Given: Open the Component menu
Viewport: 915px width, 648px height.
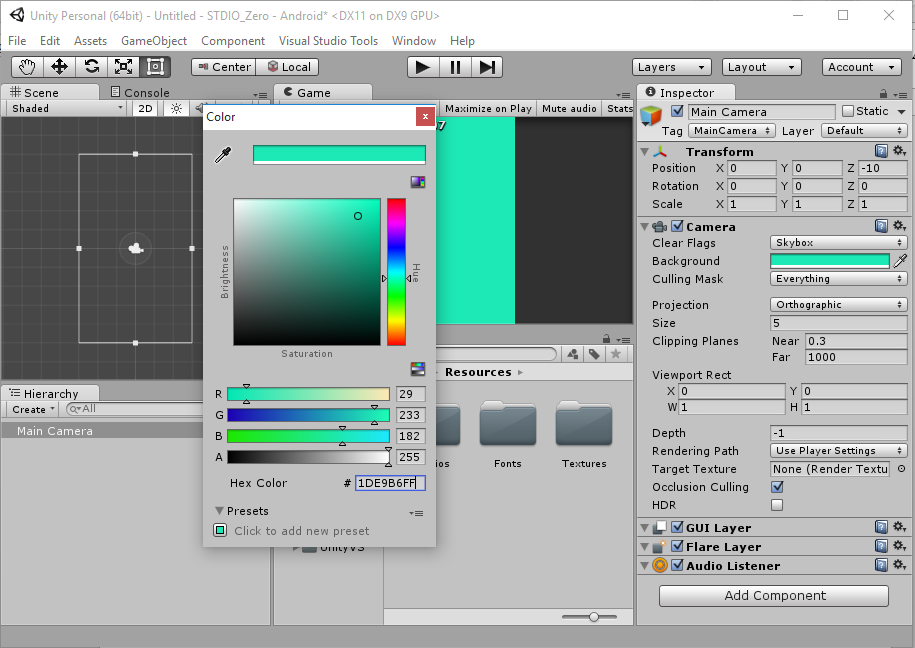Looking at the screenshot, I should click(x=233, y=41).
